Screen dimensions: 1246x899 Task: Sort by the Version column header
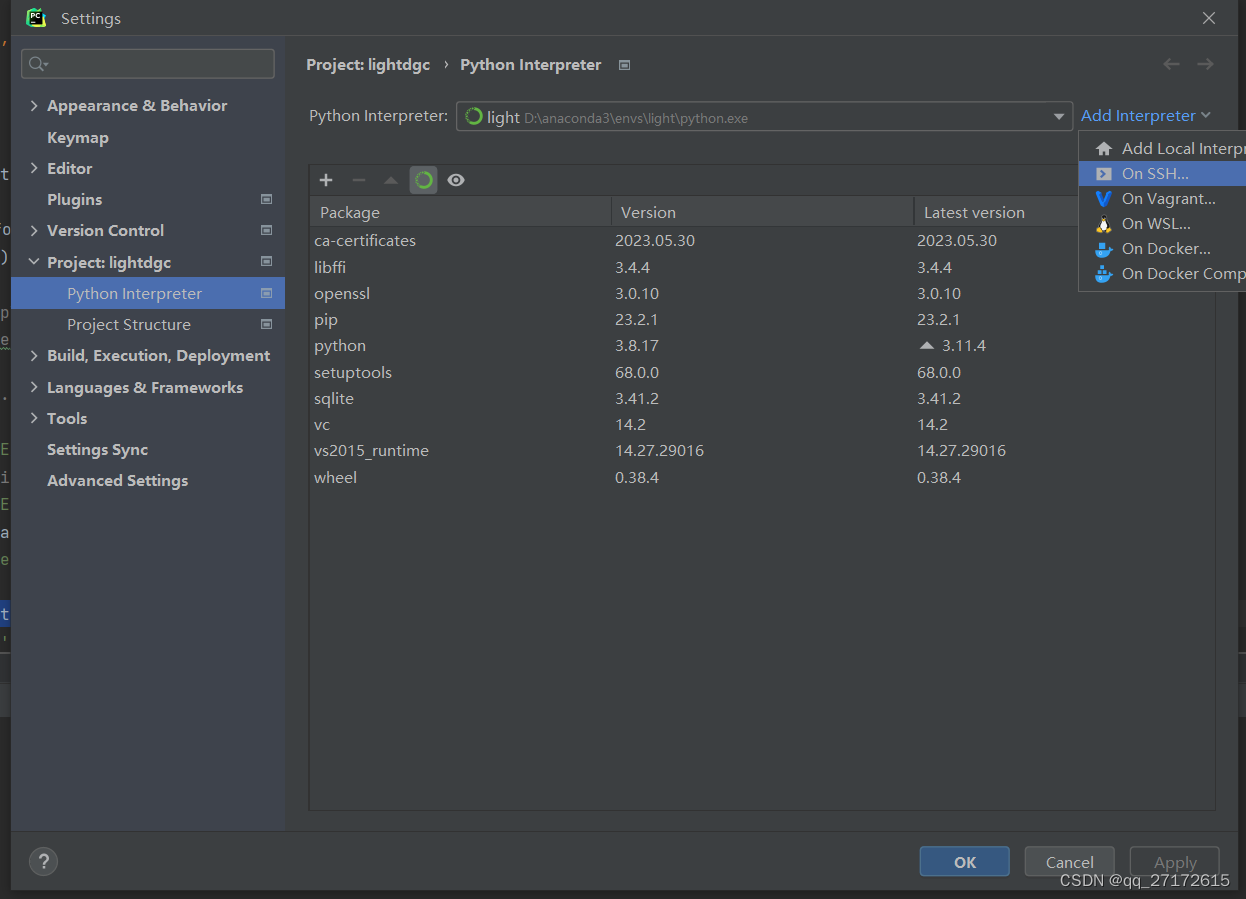[x=763, y=212]
